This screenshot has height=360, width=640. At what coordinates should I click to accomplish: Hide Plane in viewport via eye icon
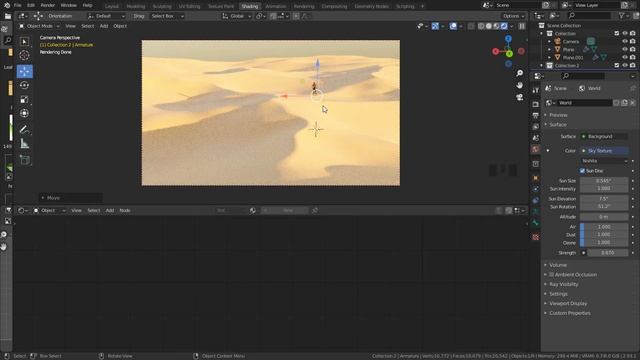624,49
